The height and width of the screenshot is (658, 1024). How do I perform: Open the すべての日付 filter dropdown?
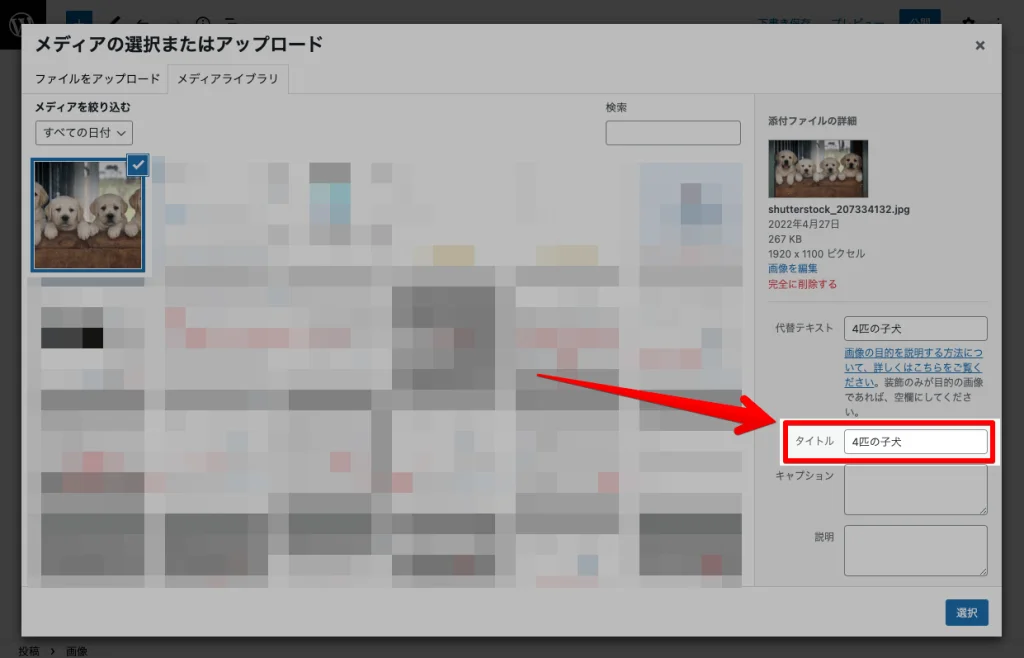pos(85,131)
